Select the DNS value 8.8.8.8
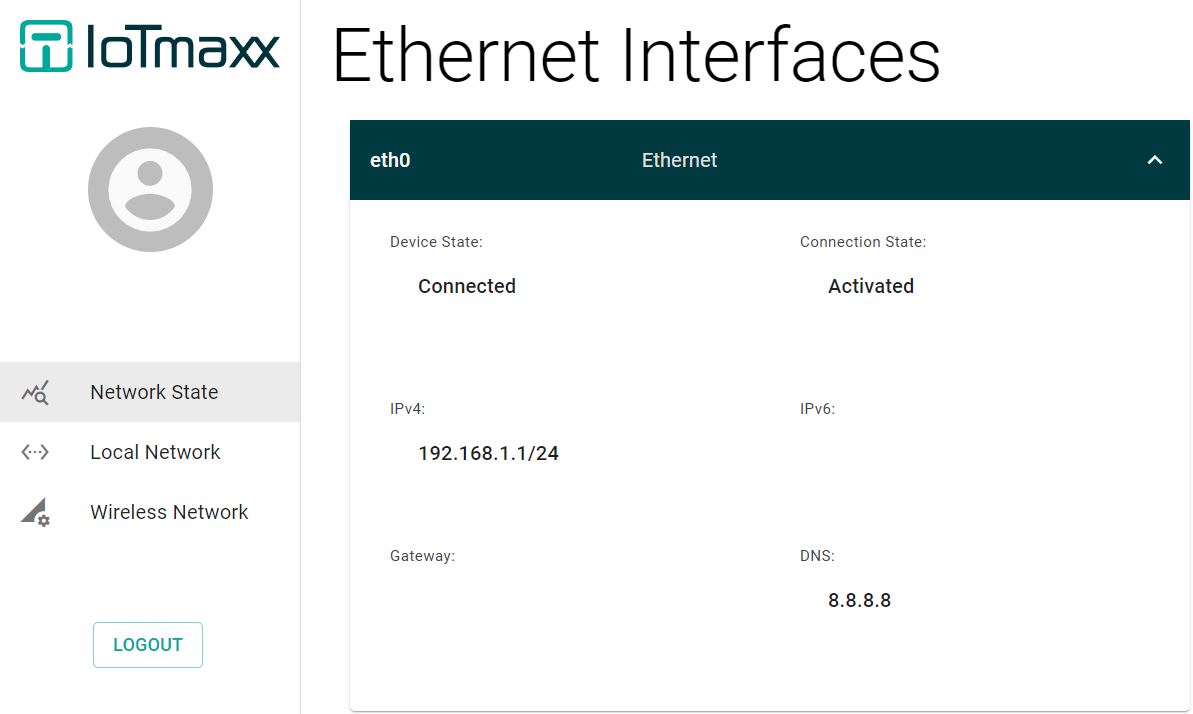The height and width of the screenshot is (714, 1193). (859, 601)
